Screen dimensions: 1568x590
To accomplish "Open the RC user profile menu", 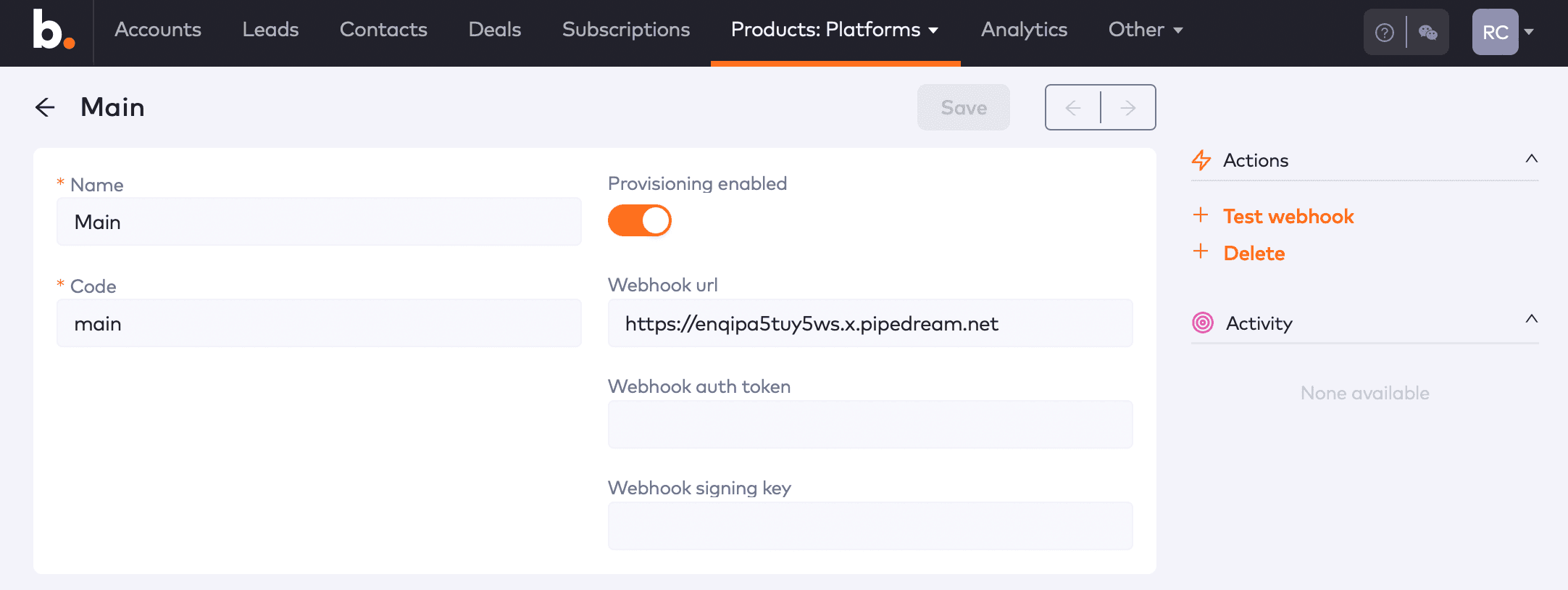I will point(1504,32).
